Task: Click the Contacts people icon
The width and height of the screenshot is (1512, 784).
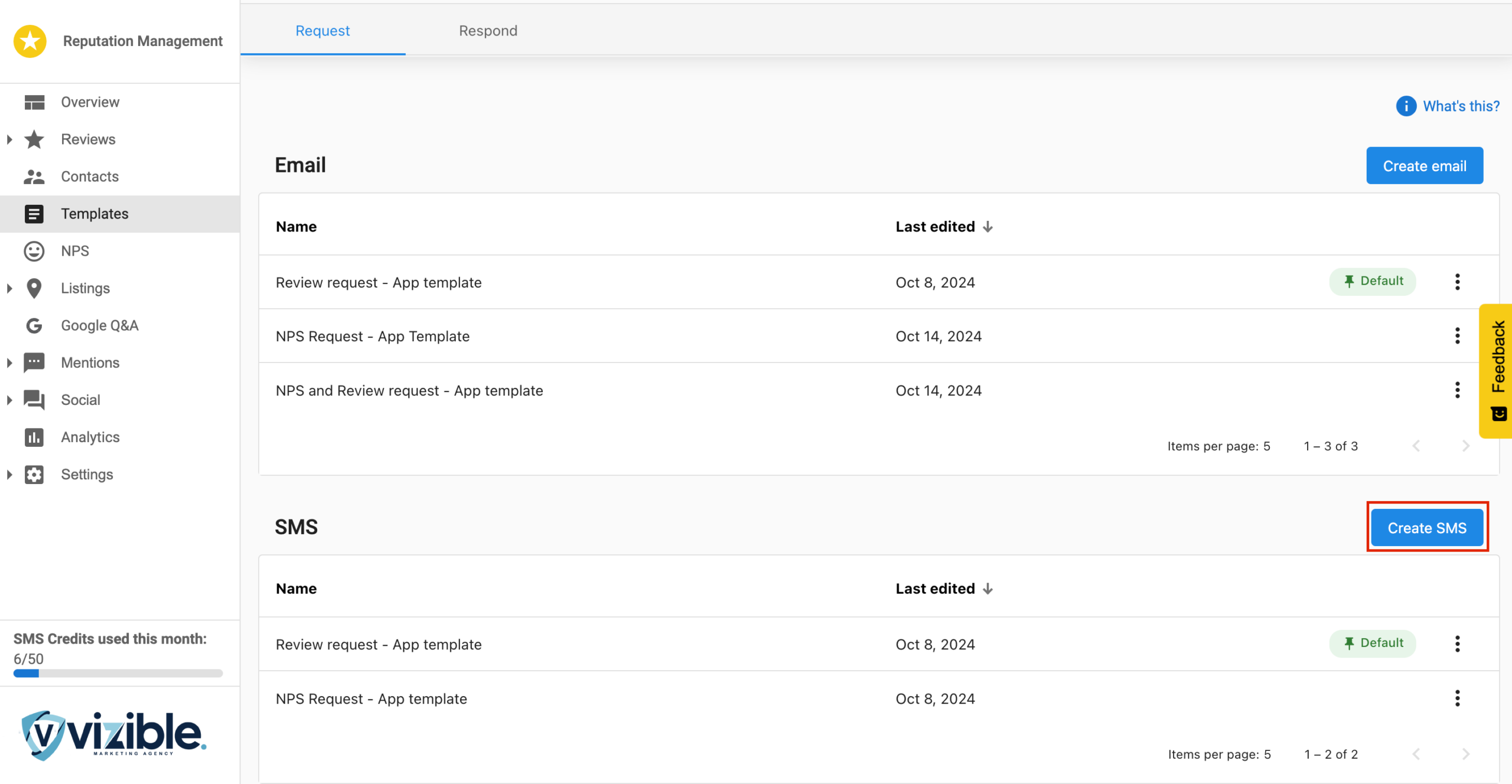Action: coord(34,177)
